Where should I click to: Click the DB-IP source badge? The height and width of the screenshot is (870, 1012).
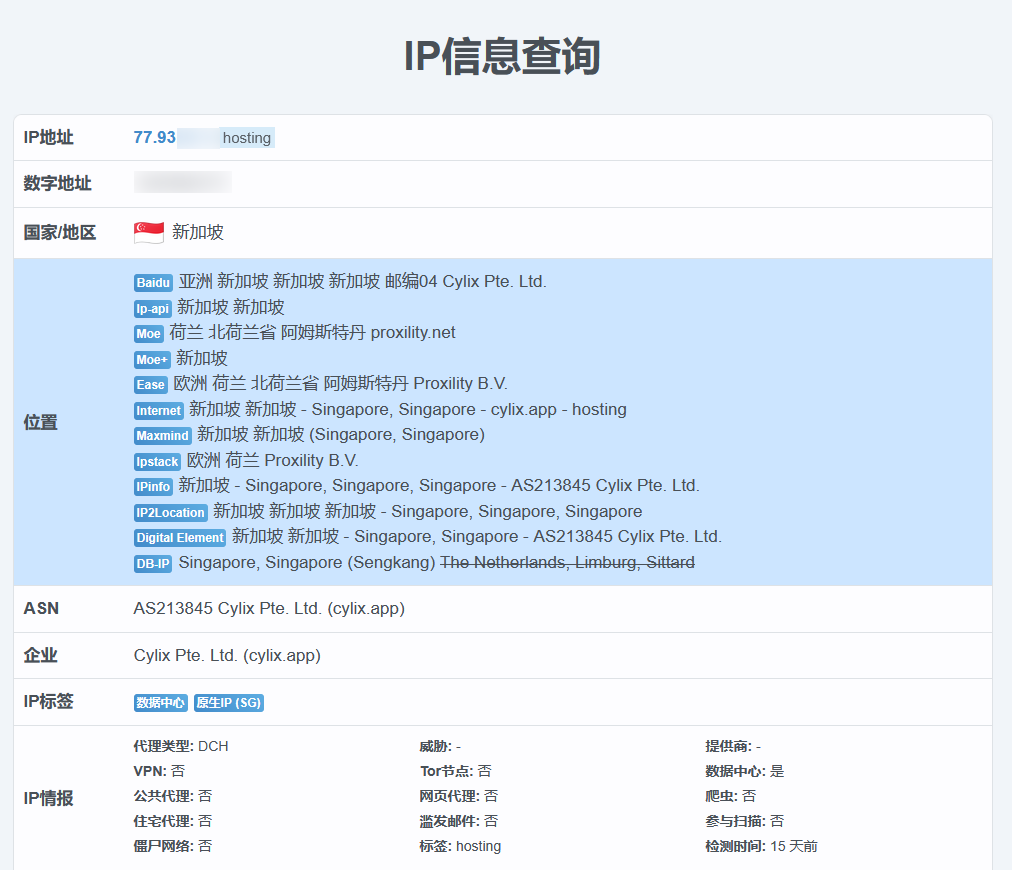[150, 563]
